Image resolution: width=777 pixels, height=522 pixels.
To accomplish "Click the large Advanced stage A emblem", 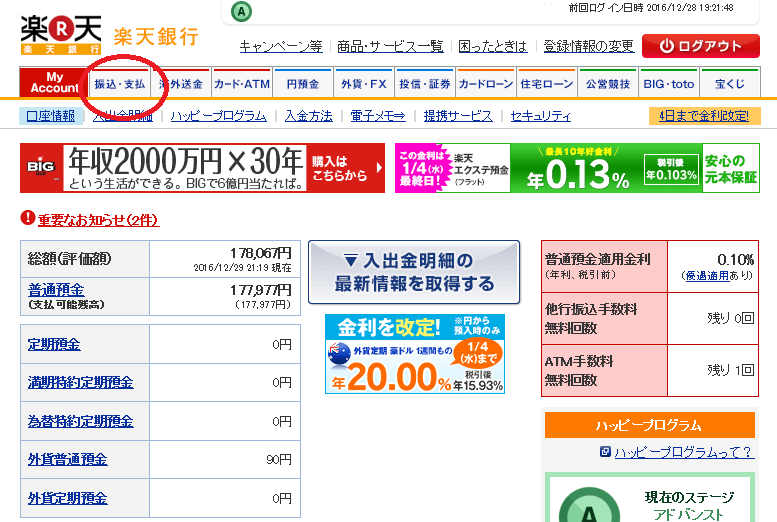I will coord(589,506).
